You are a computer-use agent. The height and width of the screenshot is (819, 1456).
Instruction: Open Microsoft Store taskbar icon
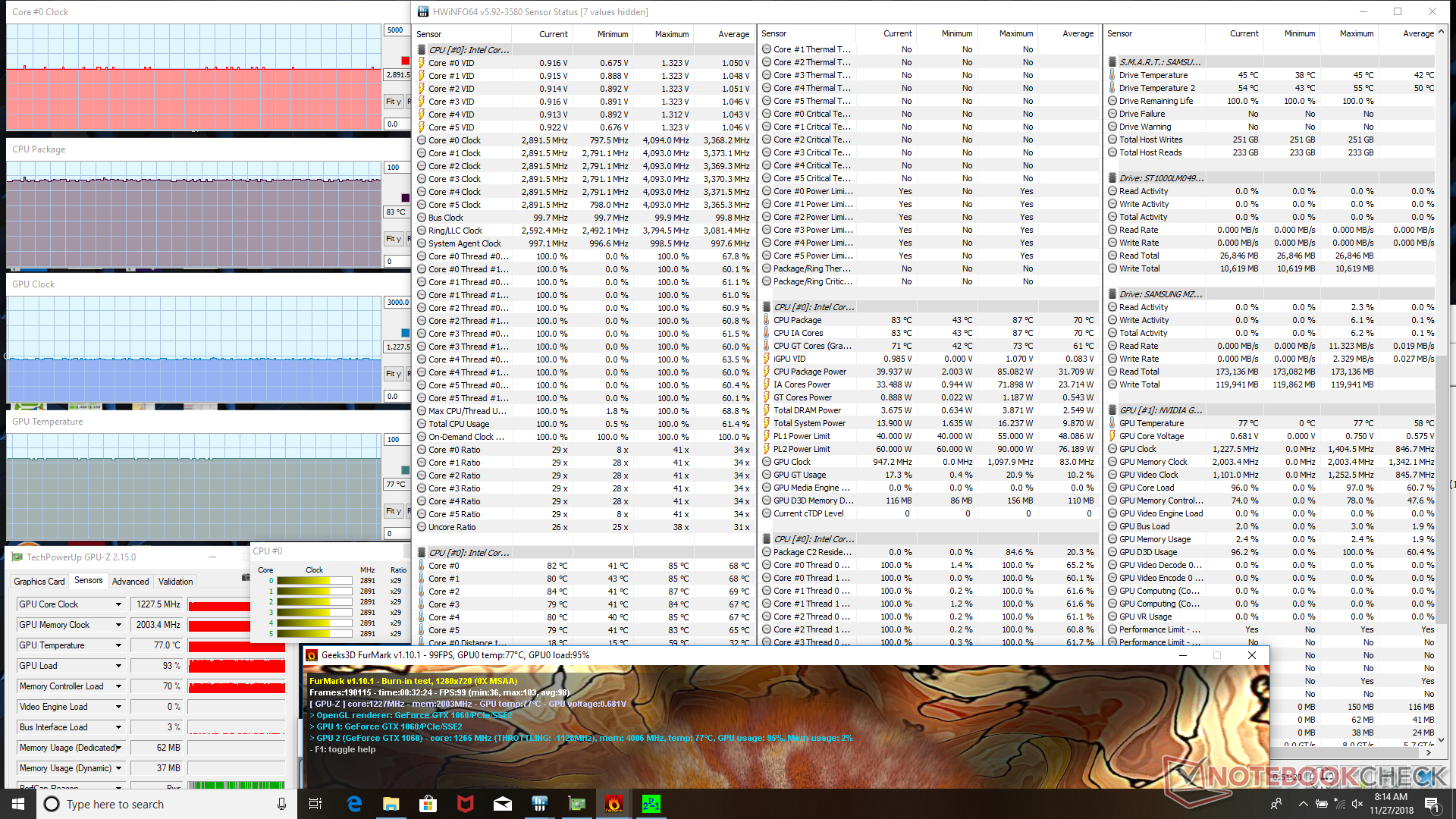[x=428, y=804]
